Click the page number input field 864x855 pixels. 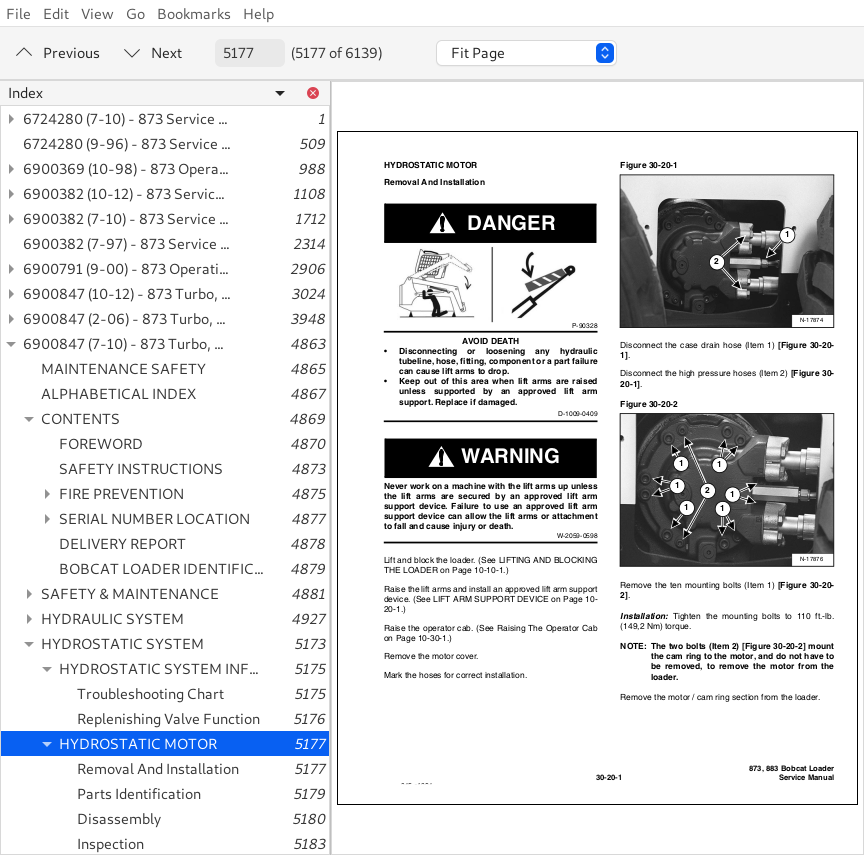(249, 53)
